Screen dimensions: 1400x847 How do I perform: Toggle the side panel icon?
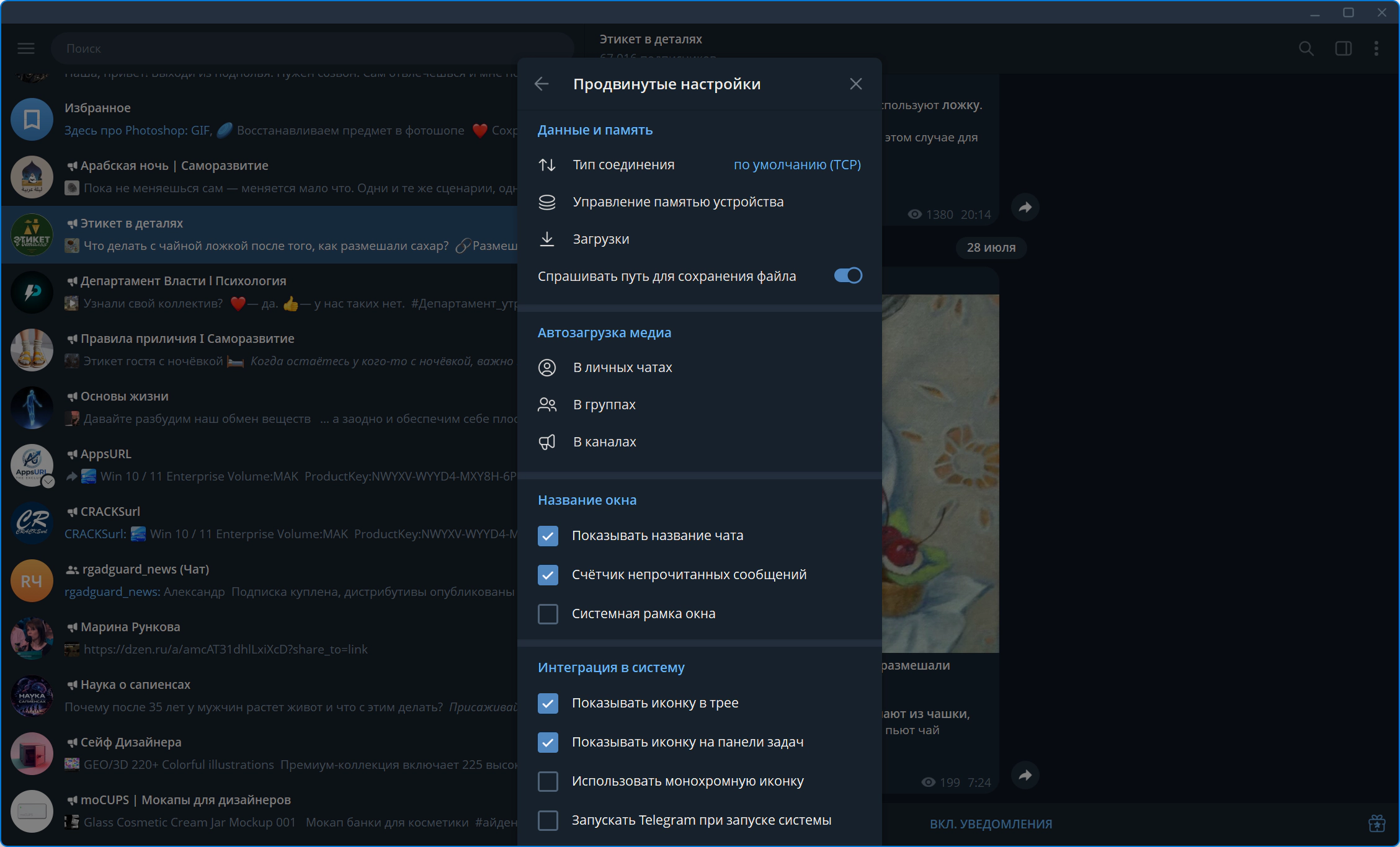click(x=1344, y=48)
